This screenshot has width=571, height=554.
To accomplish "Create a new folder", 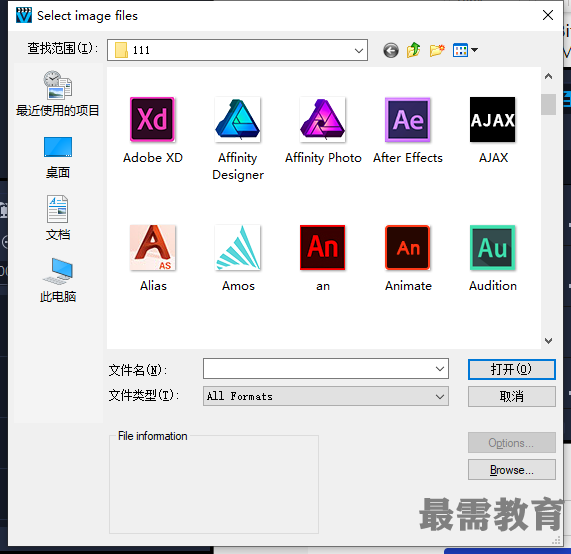I will [x=437, y=50].
